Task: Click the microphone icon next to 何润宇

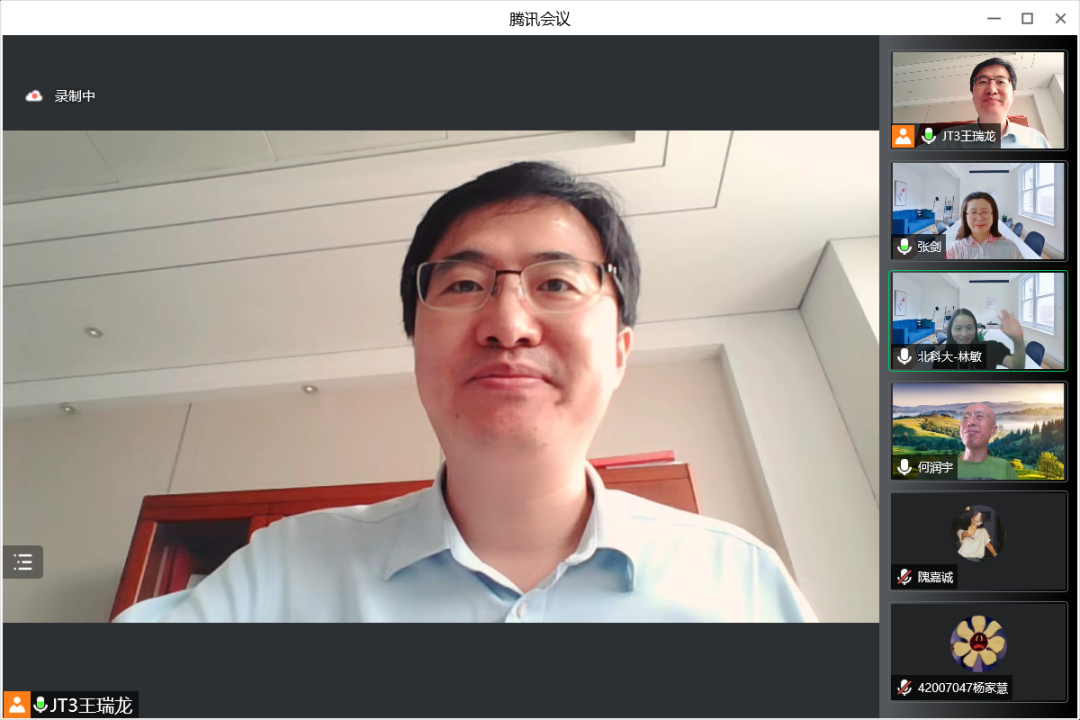Action: [905, 467]
